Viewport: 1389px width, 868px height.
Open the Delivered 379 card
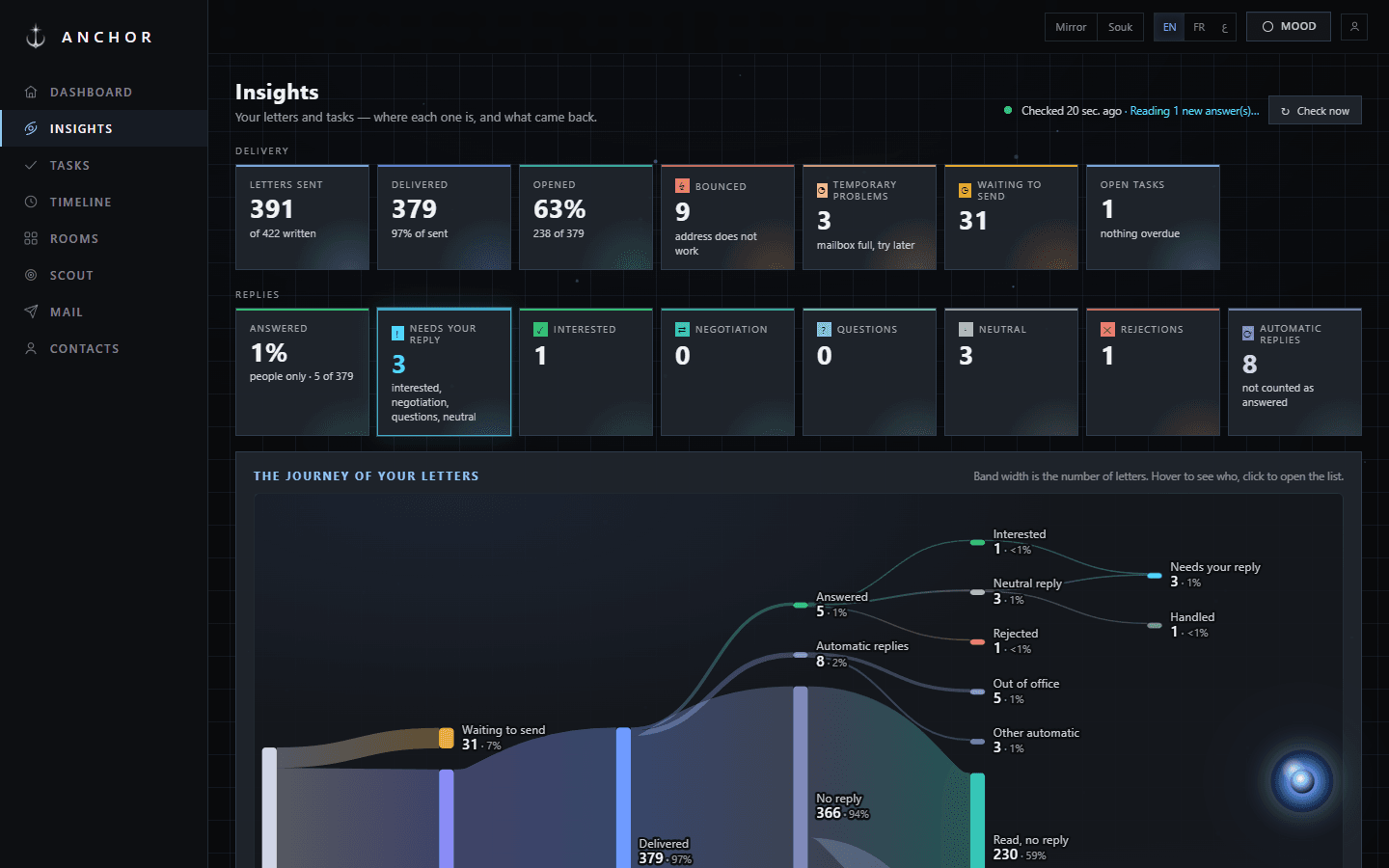click(444, 217)
